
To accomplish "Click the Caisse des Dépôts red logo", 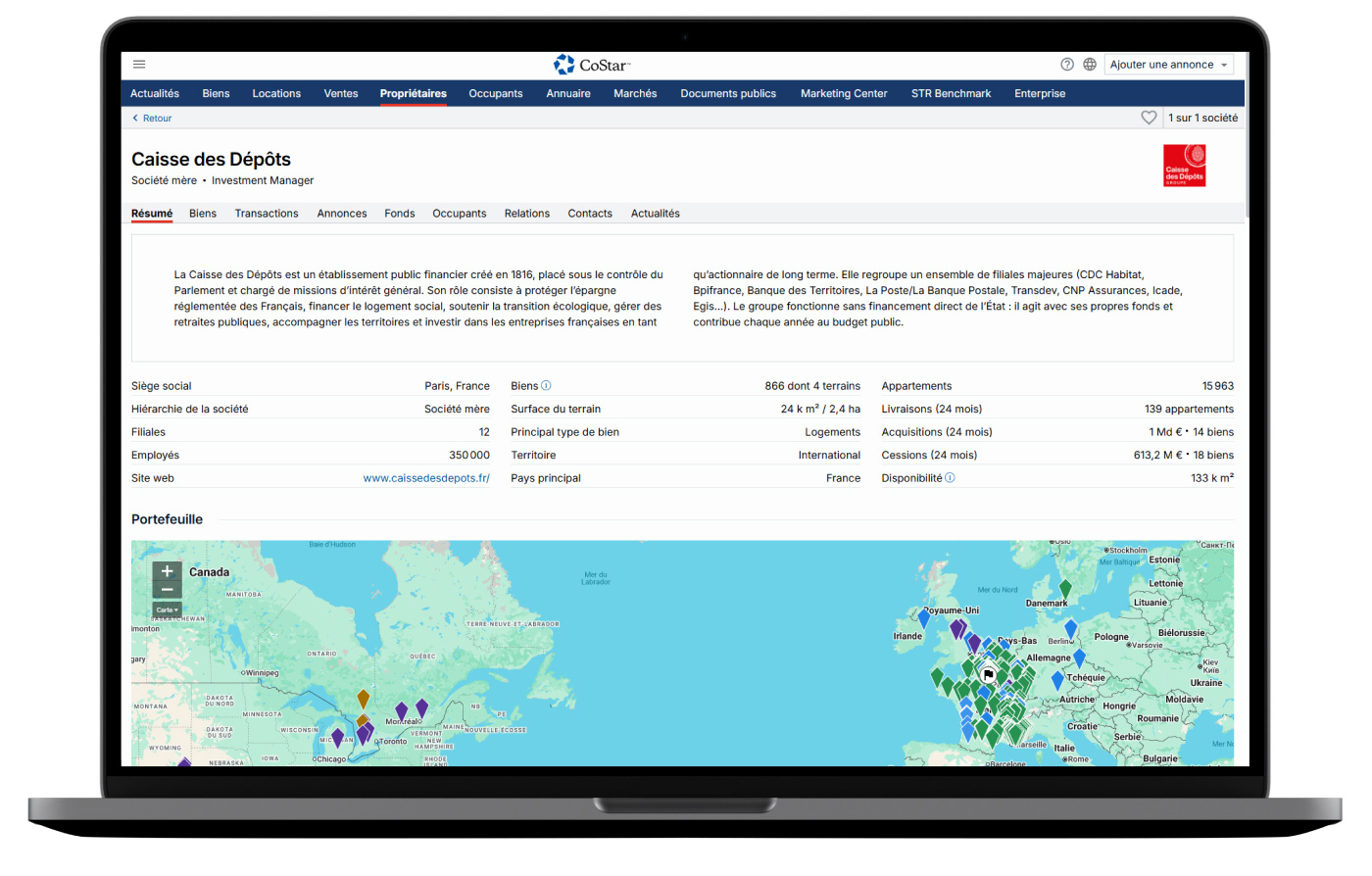I will pyautogui.click(x=1184, y=166).
